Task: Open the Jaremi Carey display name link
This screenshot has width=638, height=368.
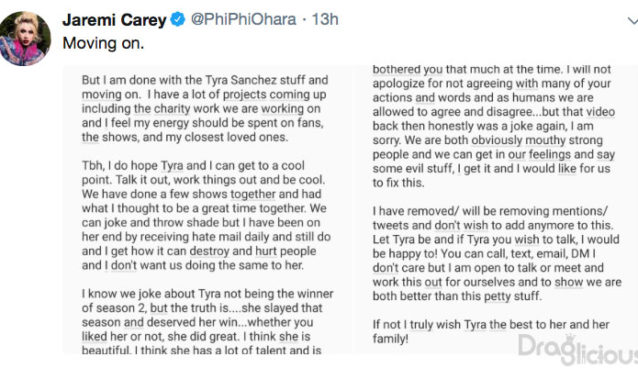Action: (x=114, y=20)
